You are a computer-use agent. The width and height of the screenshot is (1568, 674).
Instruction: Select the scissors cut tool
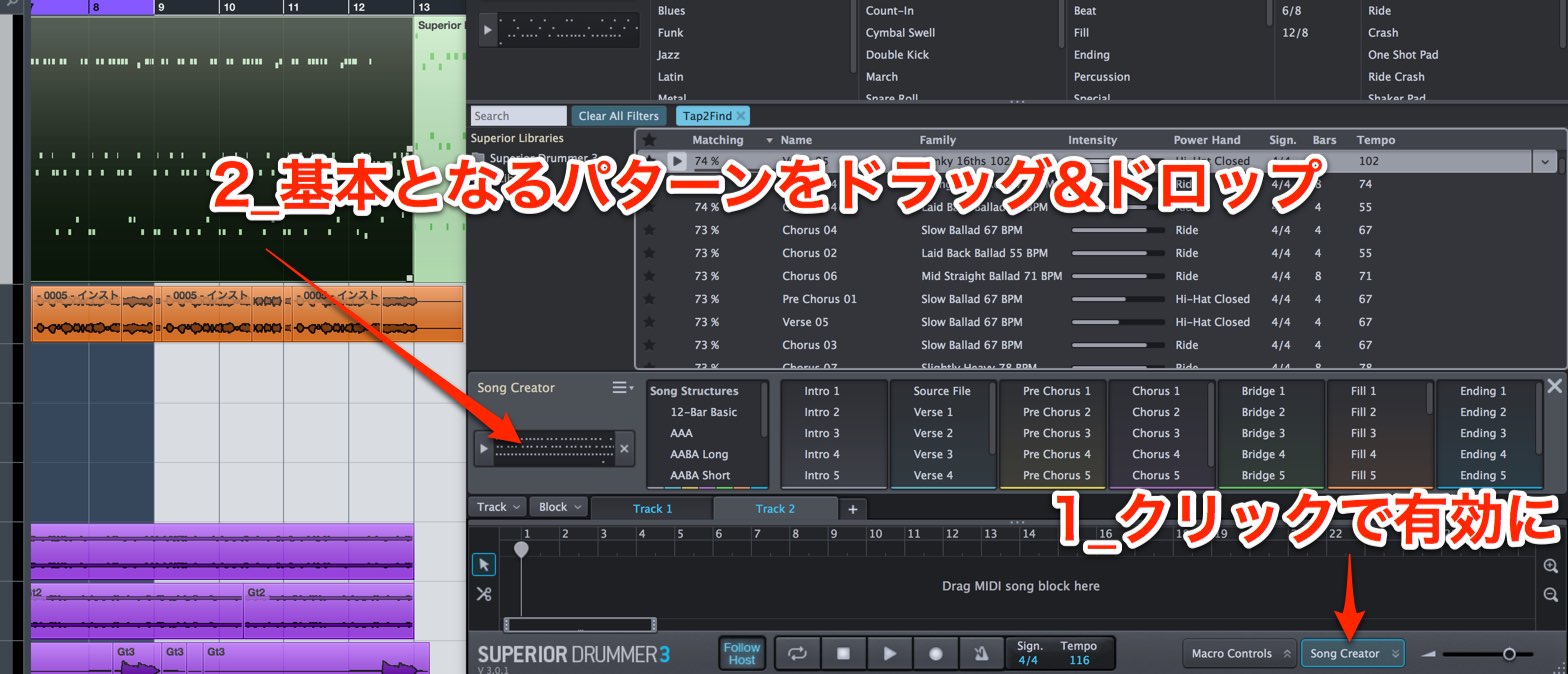pos(484,594)
